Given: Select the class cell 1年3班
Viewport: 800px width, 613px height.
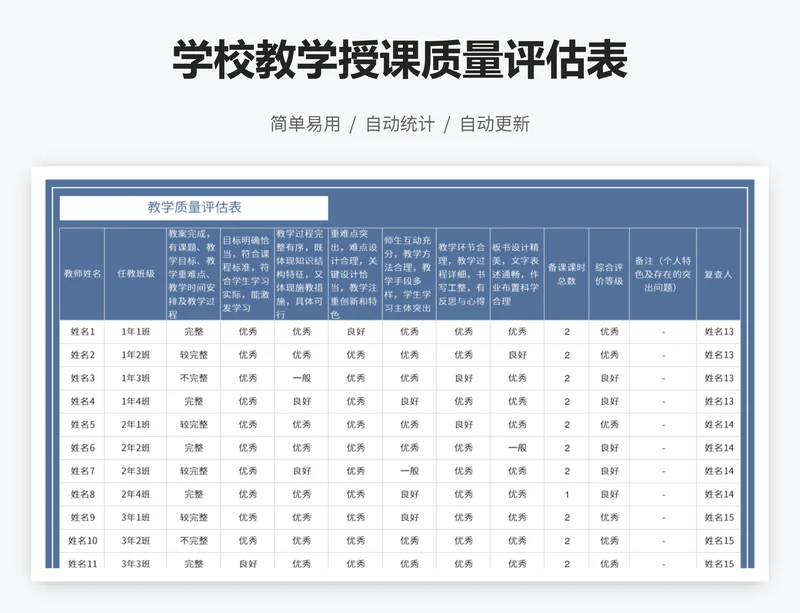Looking at the screenshot, I should click(x=136, y=378).
